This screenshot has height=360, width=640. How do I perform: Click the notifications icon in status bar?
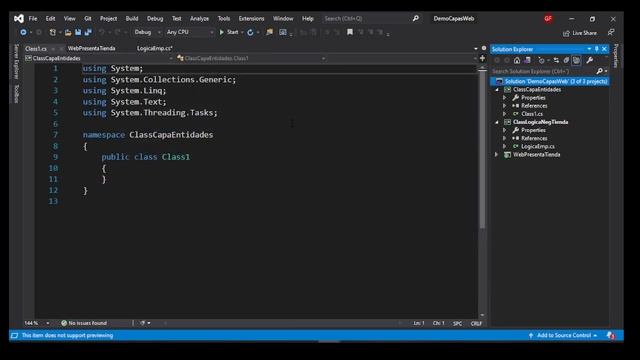click(x=611, y=336)
